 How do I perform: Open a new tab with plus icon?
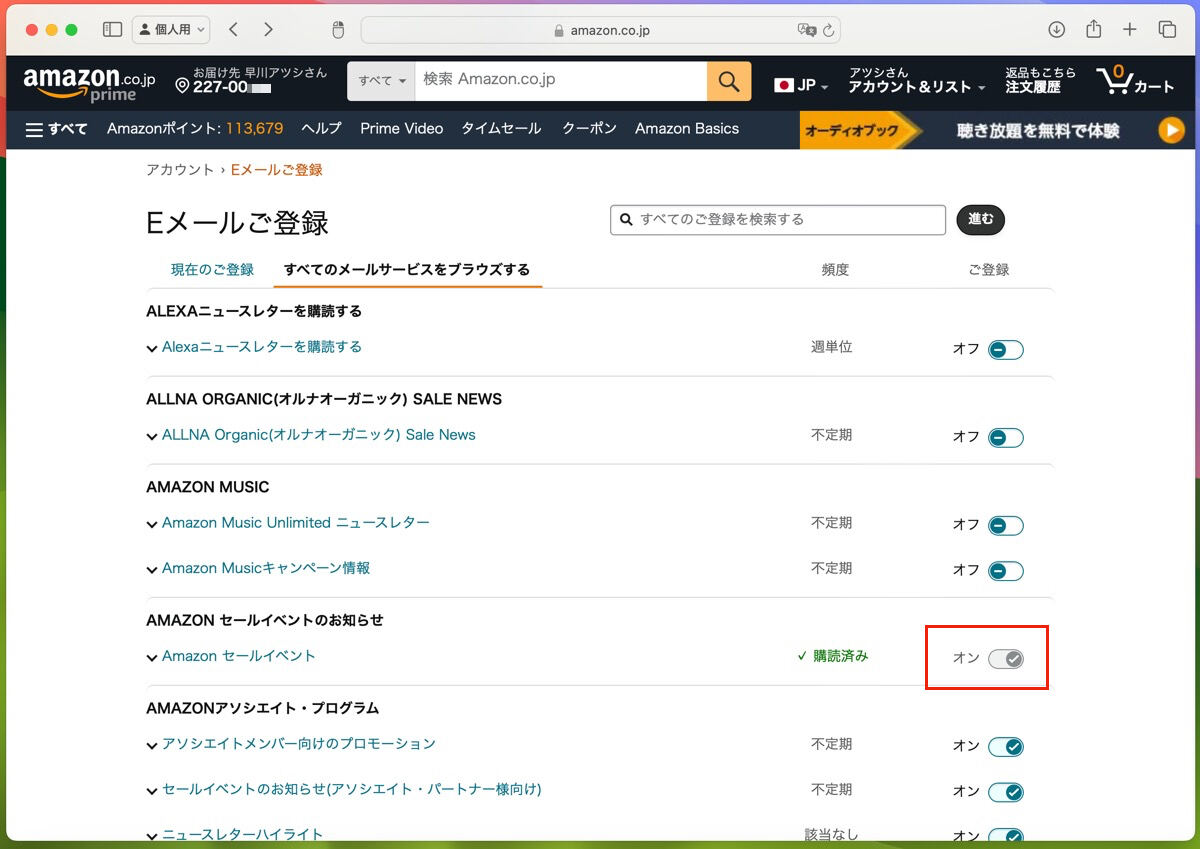pos(1130,30)
